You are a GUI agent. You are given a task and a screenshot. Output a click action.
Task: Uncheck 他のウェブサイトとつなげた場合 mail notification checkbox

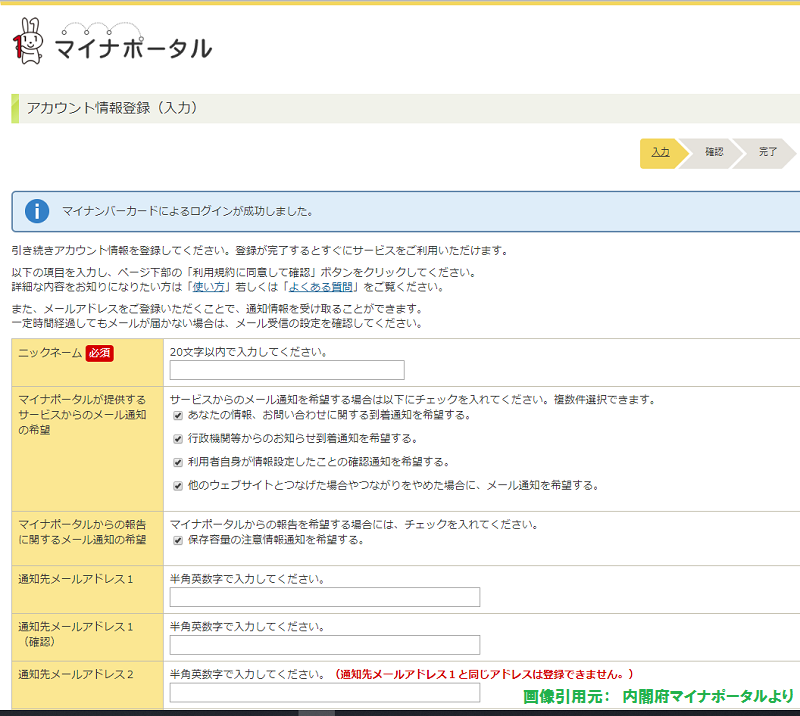coord(178,486)
